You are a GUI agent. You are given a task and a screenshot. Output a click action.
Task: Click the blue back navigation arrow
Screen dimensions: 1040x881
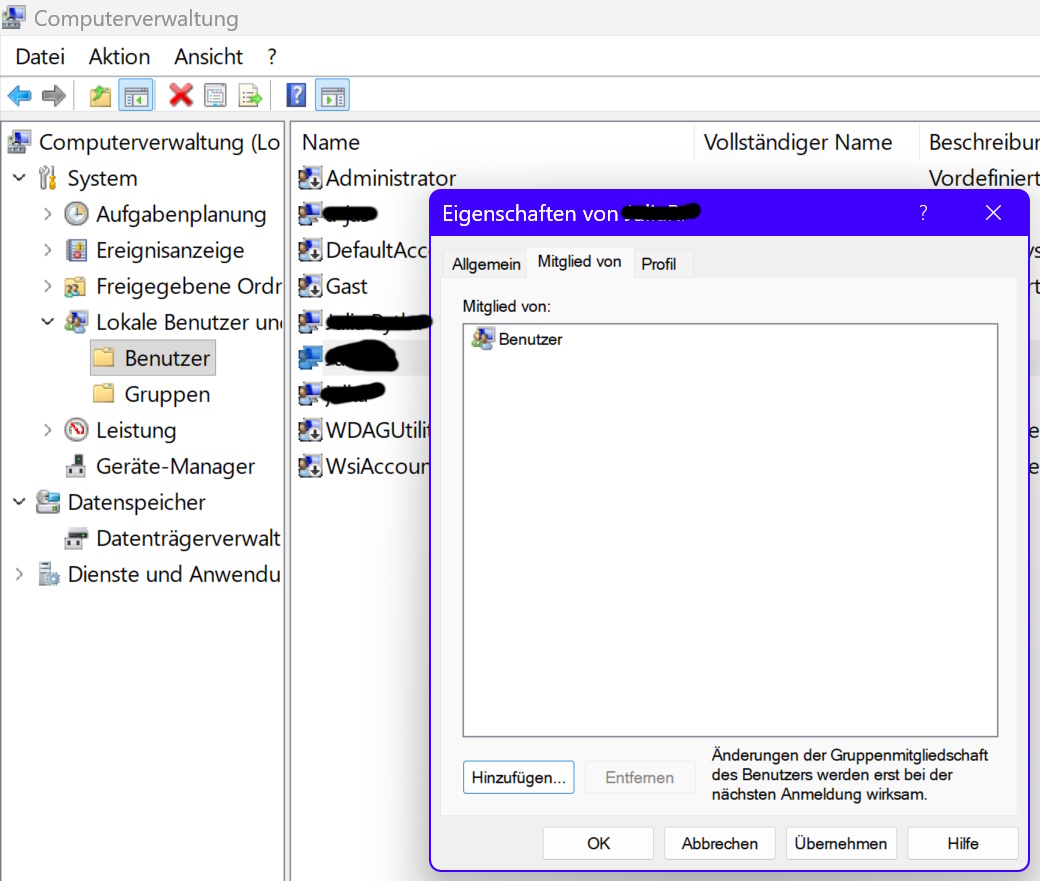point(19,95)
